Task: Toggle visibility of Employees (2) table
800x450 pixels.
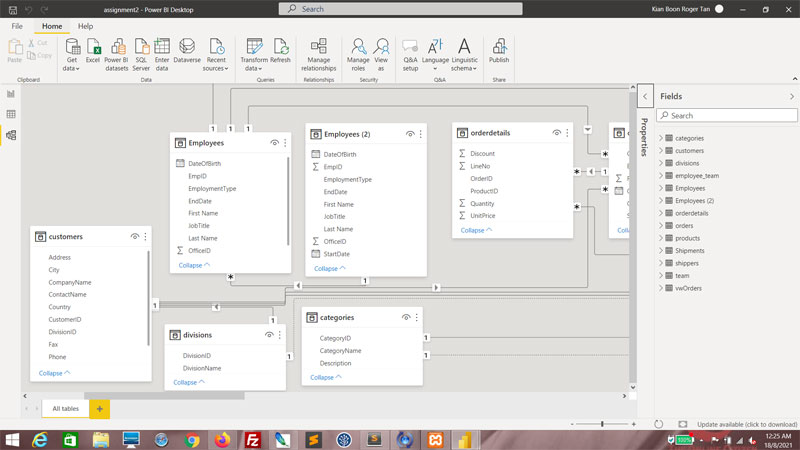Action: [x=410, y=134]
